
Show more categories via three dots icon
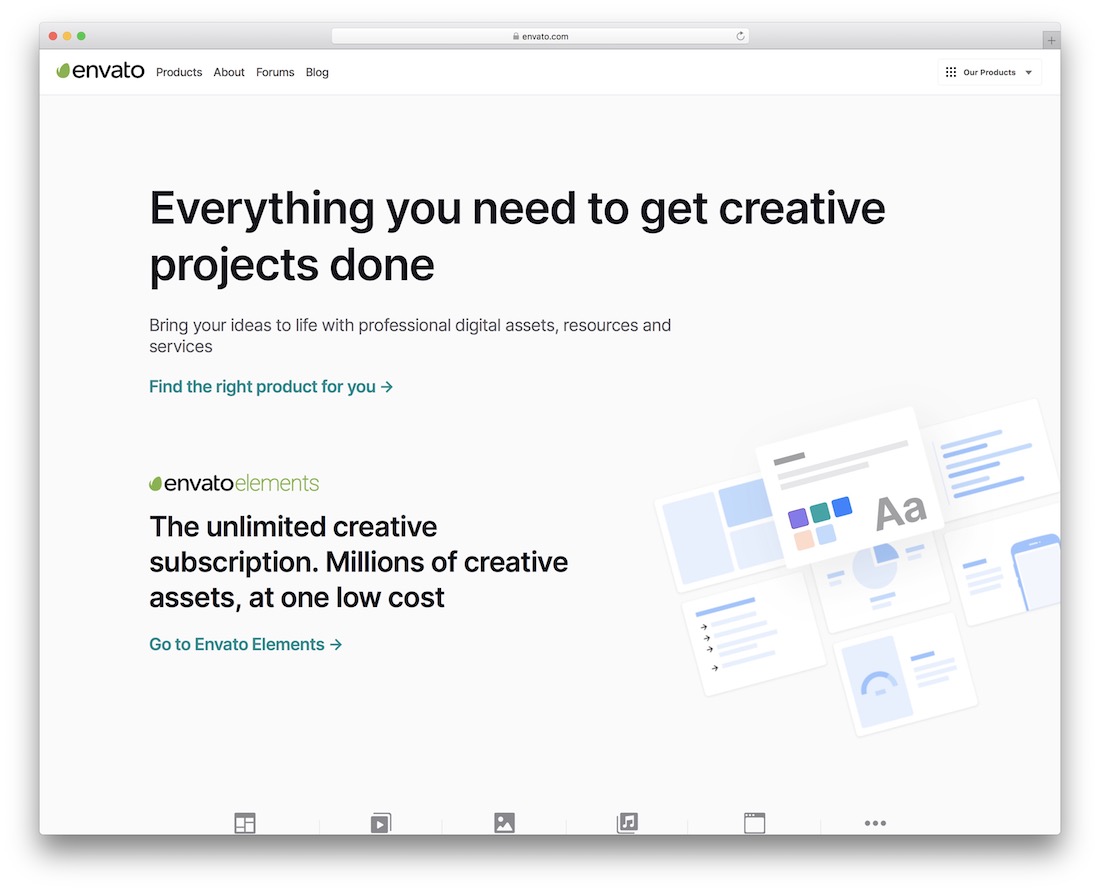pyautogui.click(x=876, y=823)
